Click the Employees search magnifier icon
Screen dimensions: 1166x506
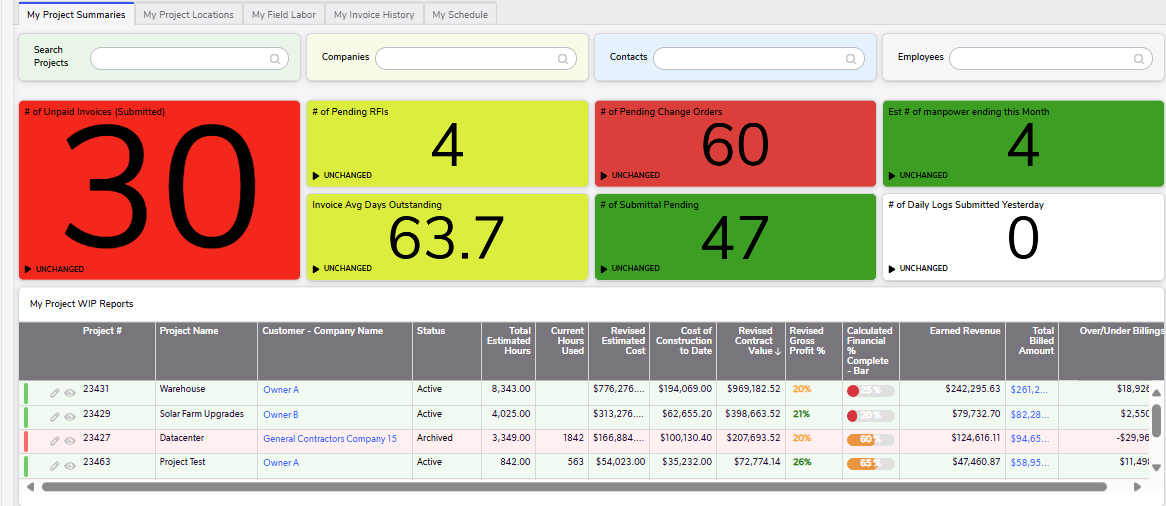click(x=1138, y=60)
